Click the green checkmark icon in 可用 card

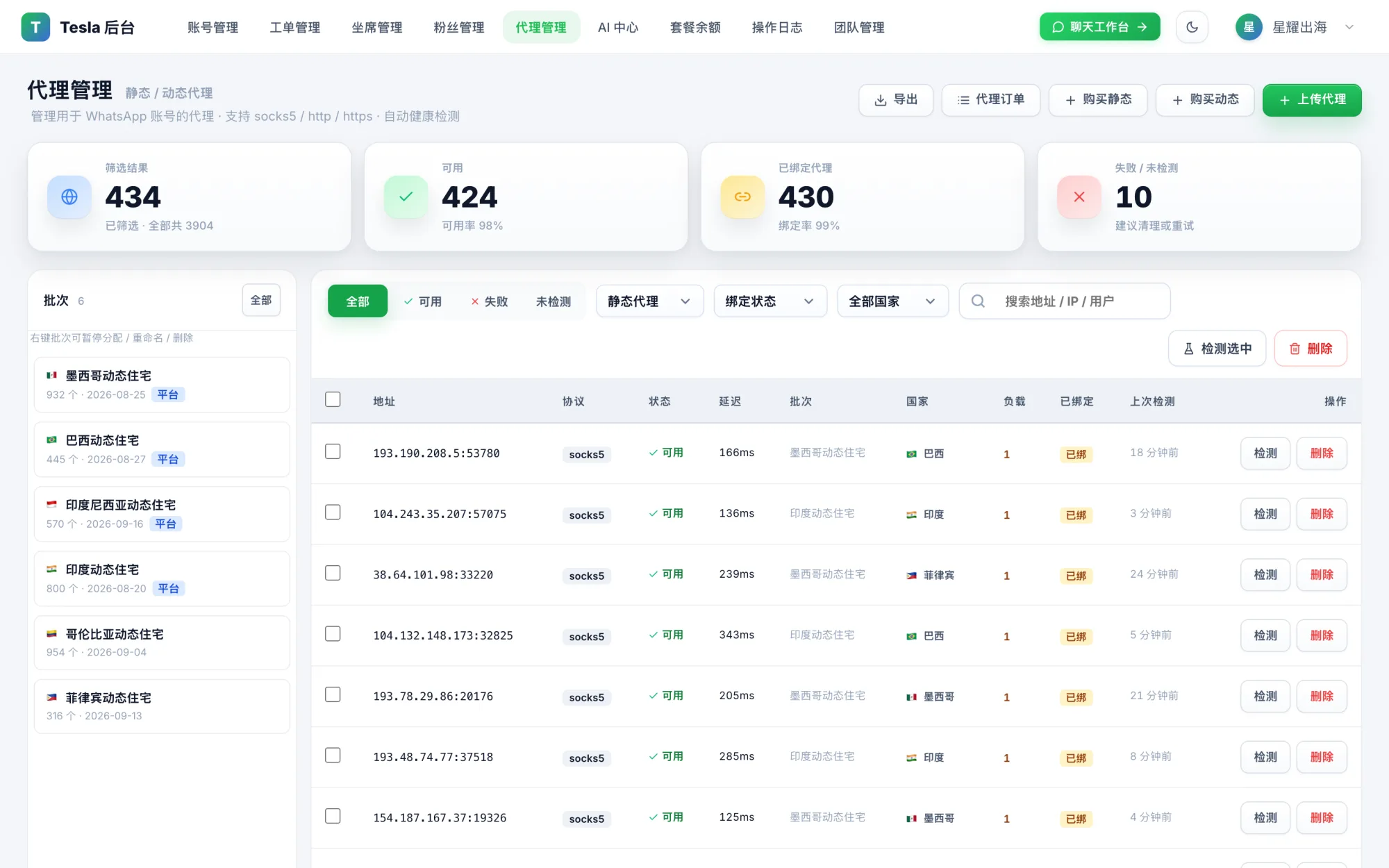pos(406,197)
